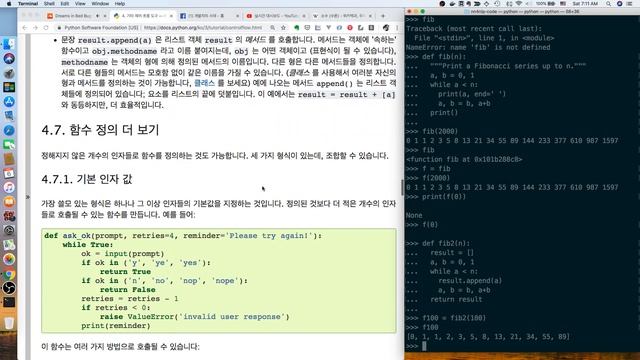Switch to the Wikipedia browser tab
The height and width of the screenshot is (360, 640).
tap(341, 16)
